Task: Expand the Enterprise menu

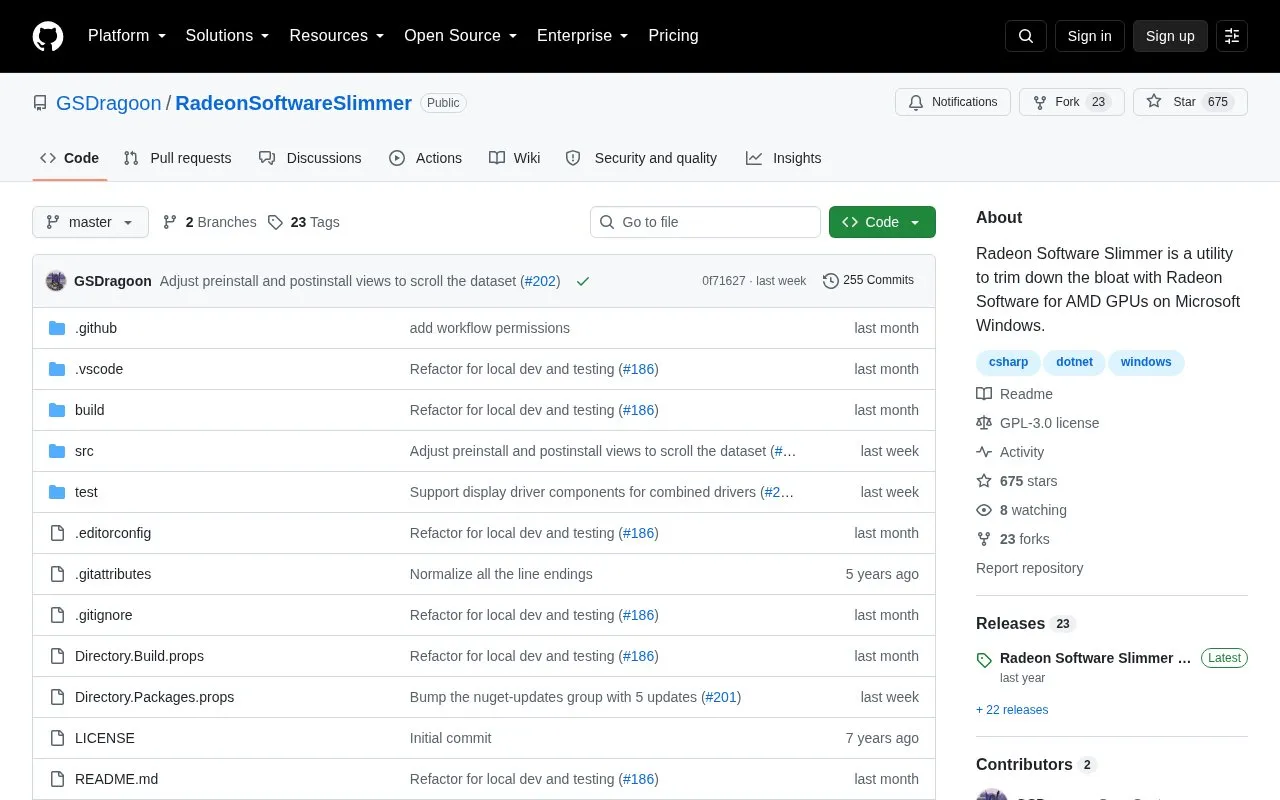Action: click(583, 36)
